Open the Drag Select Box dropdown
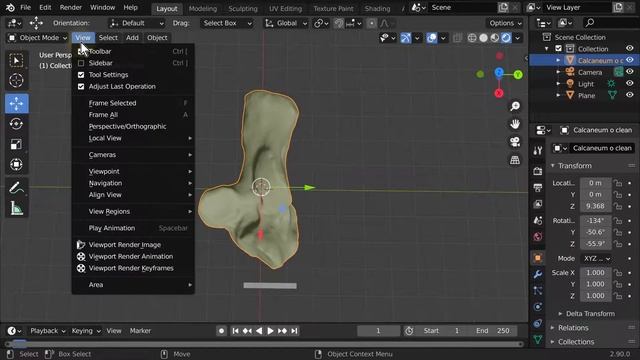640x360 pixels. (227, 23)
